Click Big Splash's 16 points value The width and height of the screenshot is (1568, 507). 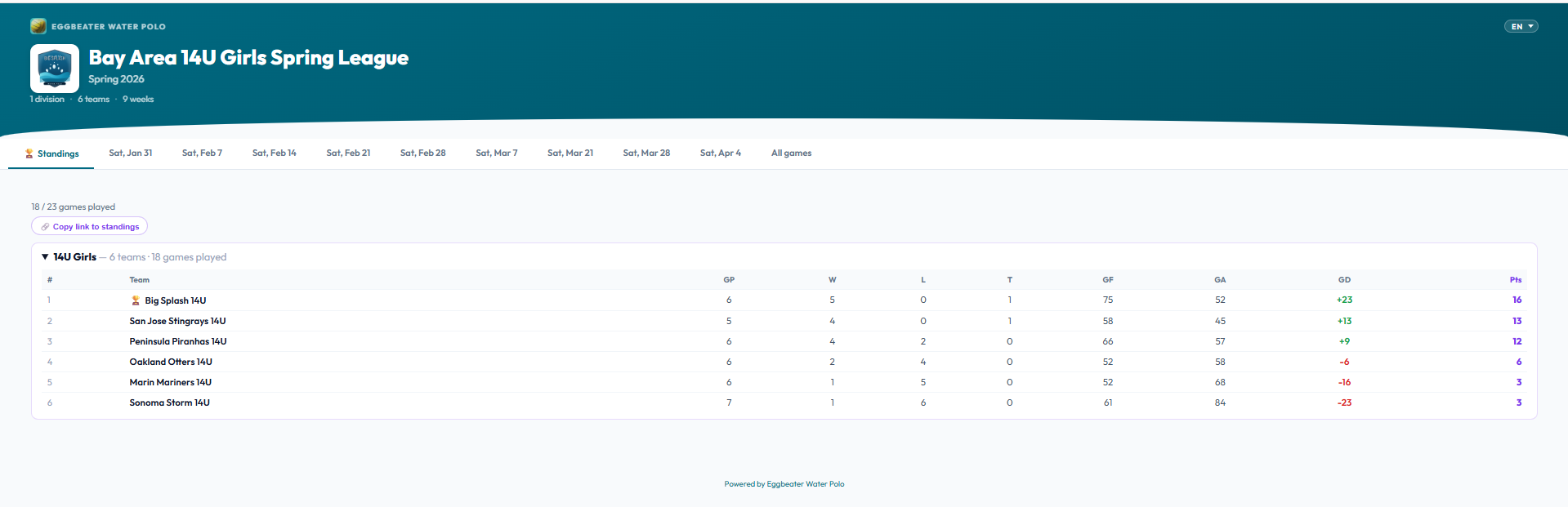(1517, 300)
